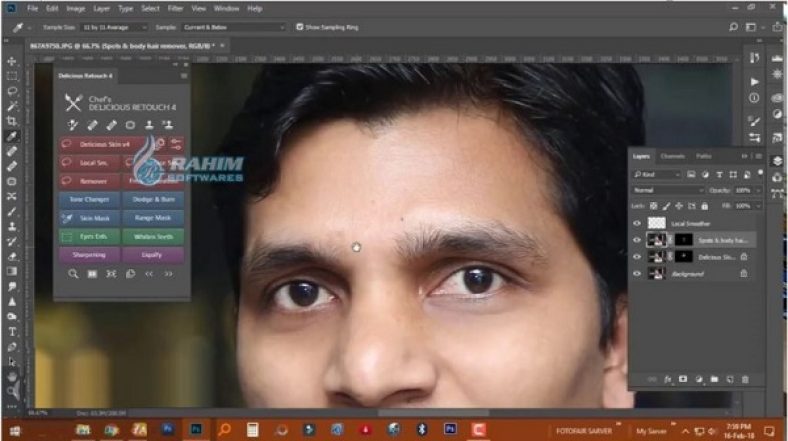This screenshot has width=788, height=441.
Task: Click the layer effects fx icon
Action: [x=668, y=379]
